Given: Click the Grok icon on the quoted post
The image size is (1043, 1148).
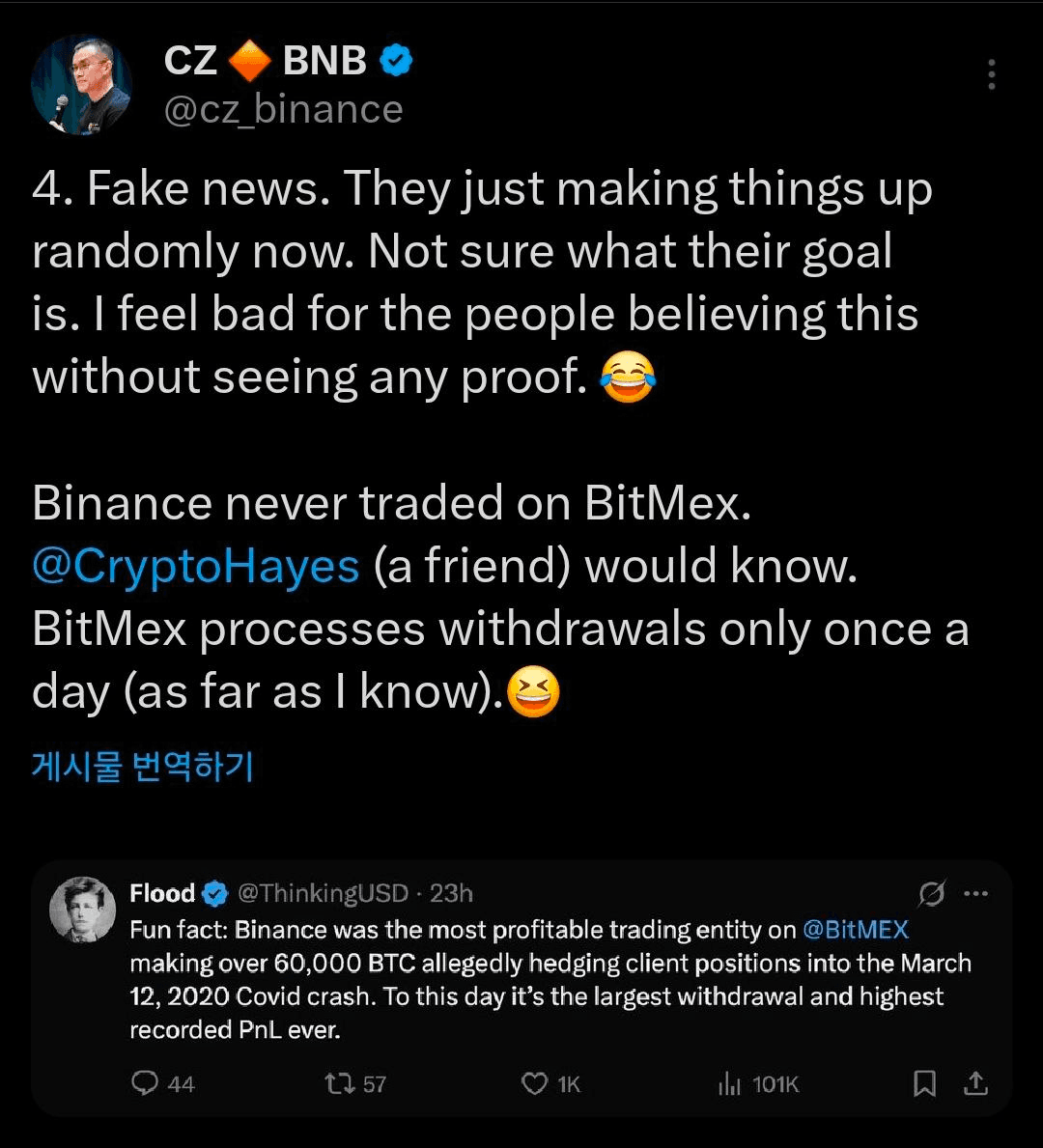Looking at the screenshot, I should (931, 894).
